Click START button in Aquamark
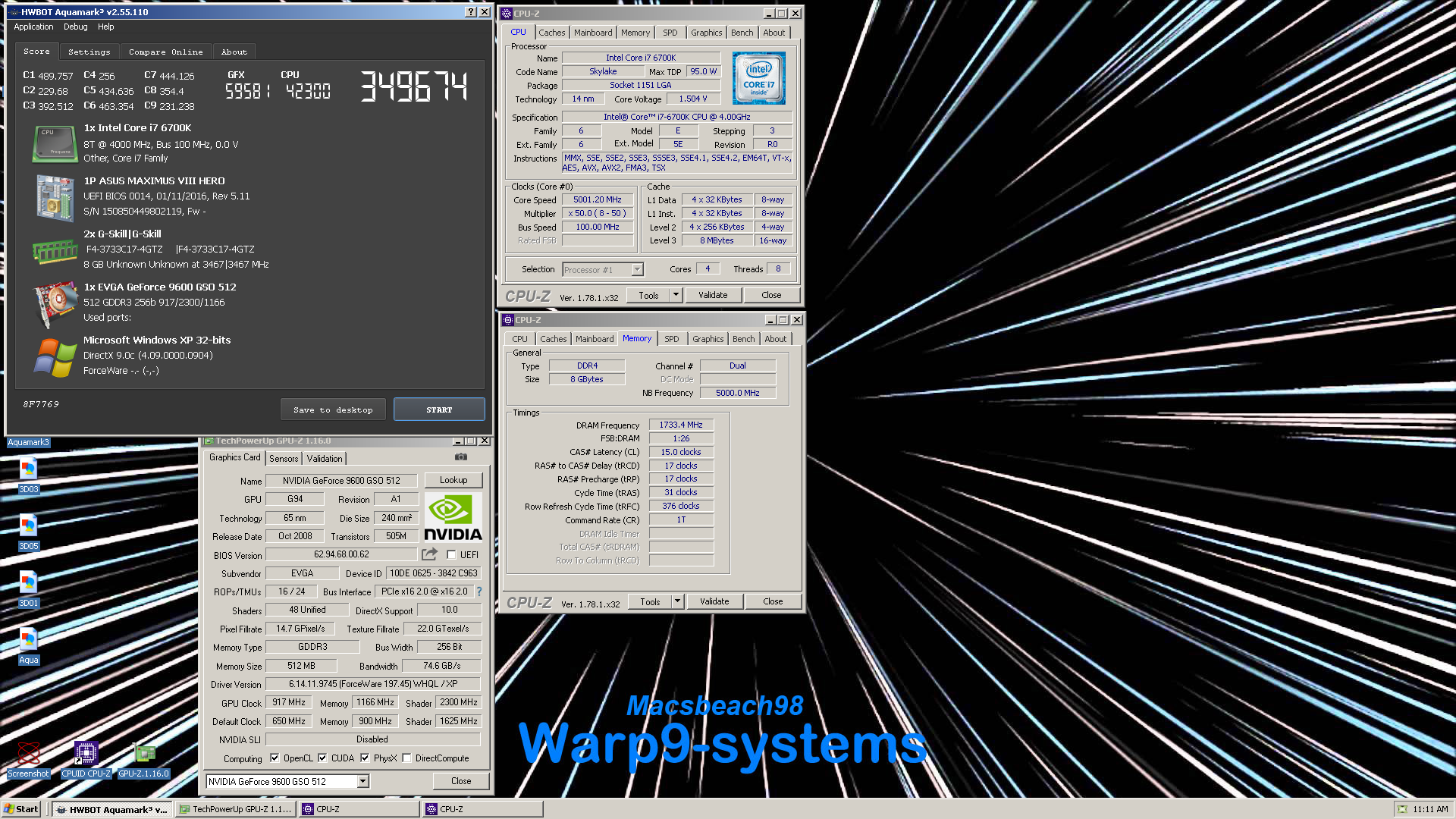Screen dimensions: 1456x819 (439, 409)
